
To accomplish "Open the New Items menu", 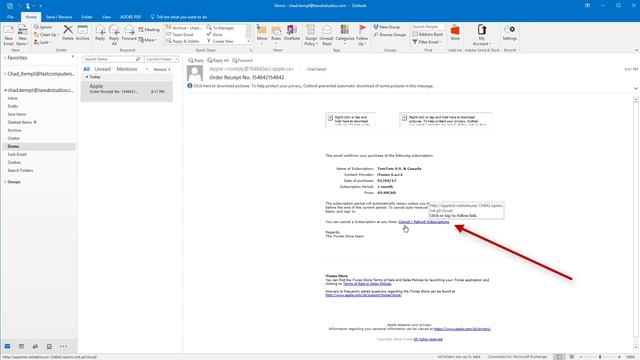I will click(22, 35).
